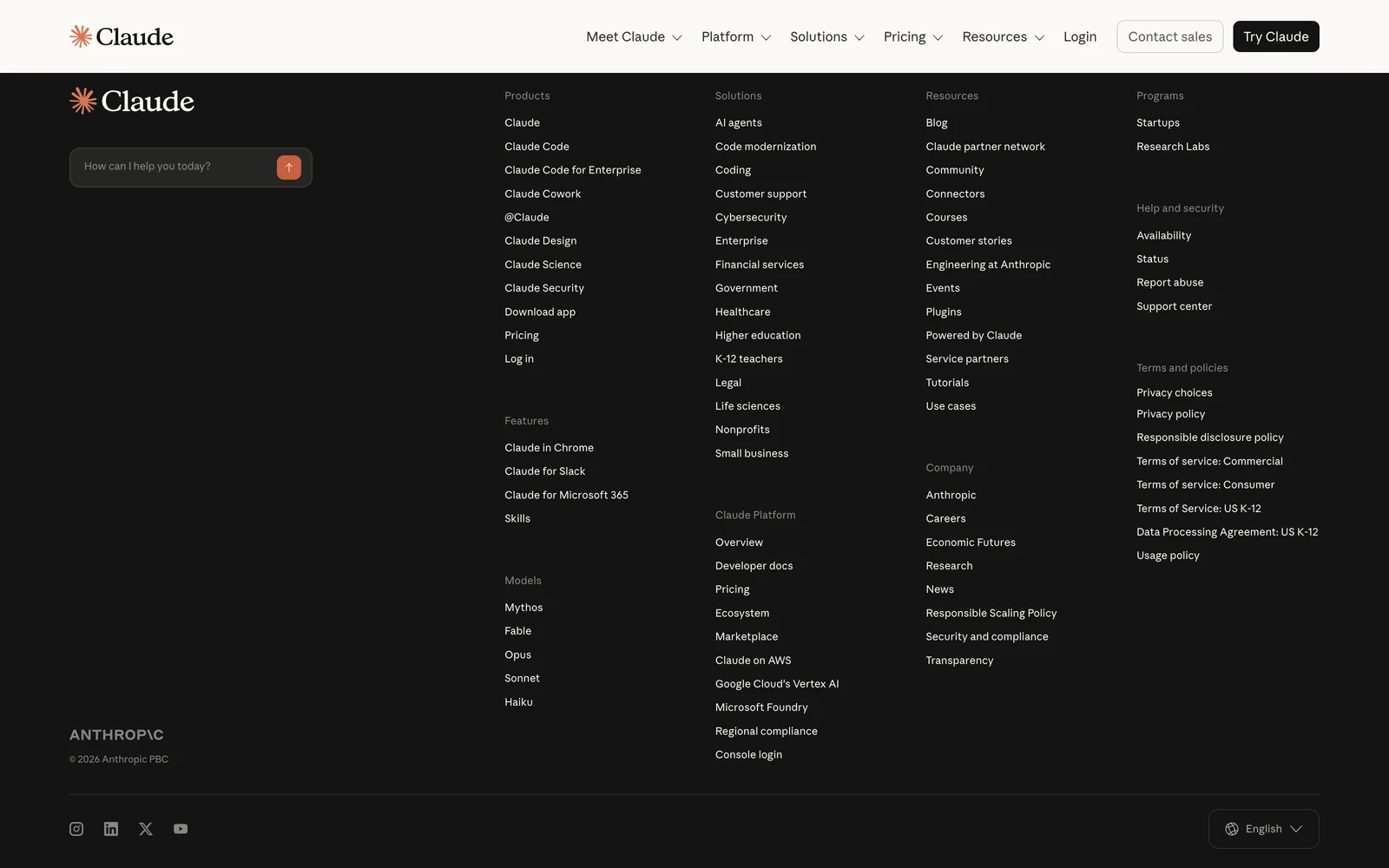This screenshot has width=1389, height=868.
Task: Open the Small business link
Action: click(752, 453)
